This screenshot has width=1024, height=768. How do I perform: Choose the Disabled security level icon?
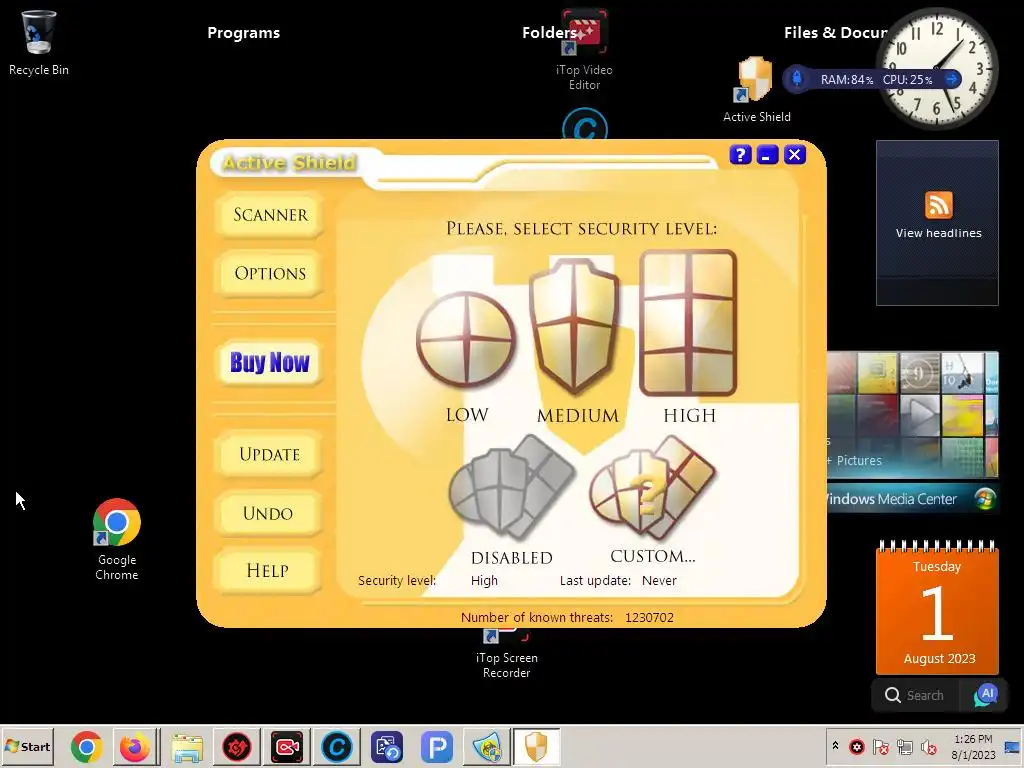[511, 487]
